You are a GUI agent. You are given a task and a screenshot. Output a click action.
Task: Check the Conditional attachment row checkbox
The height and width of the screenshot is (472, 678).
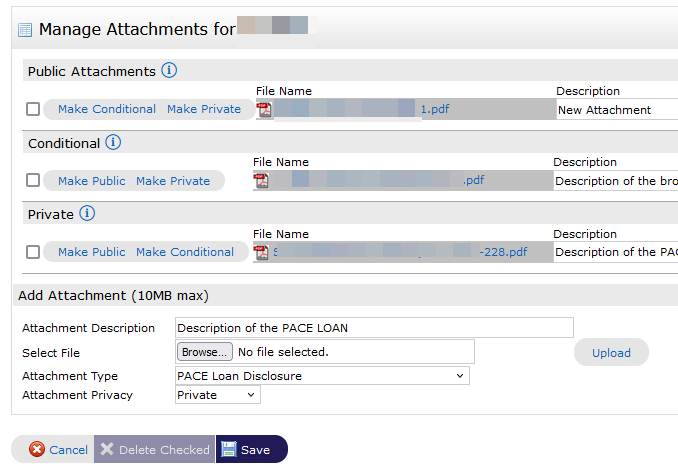(x=33, y=181)
